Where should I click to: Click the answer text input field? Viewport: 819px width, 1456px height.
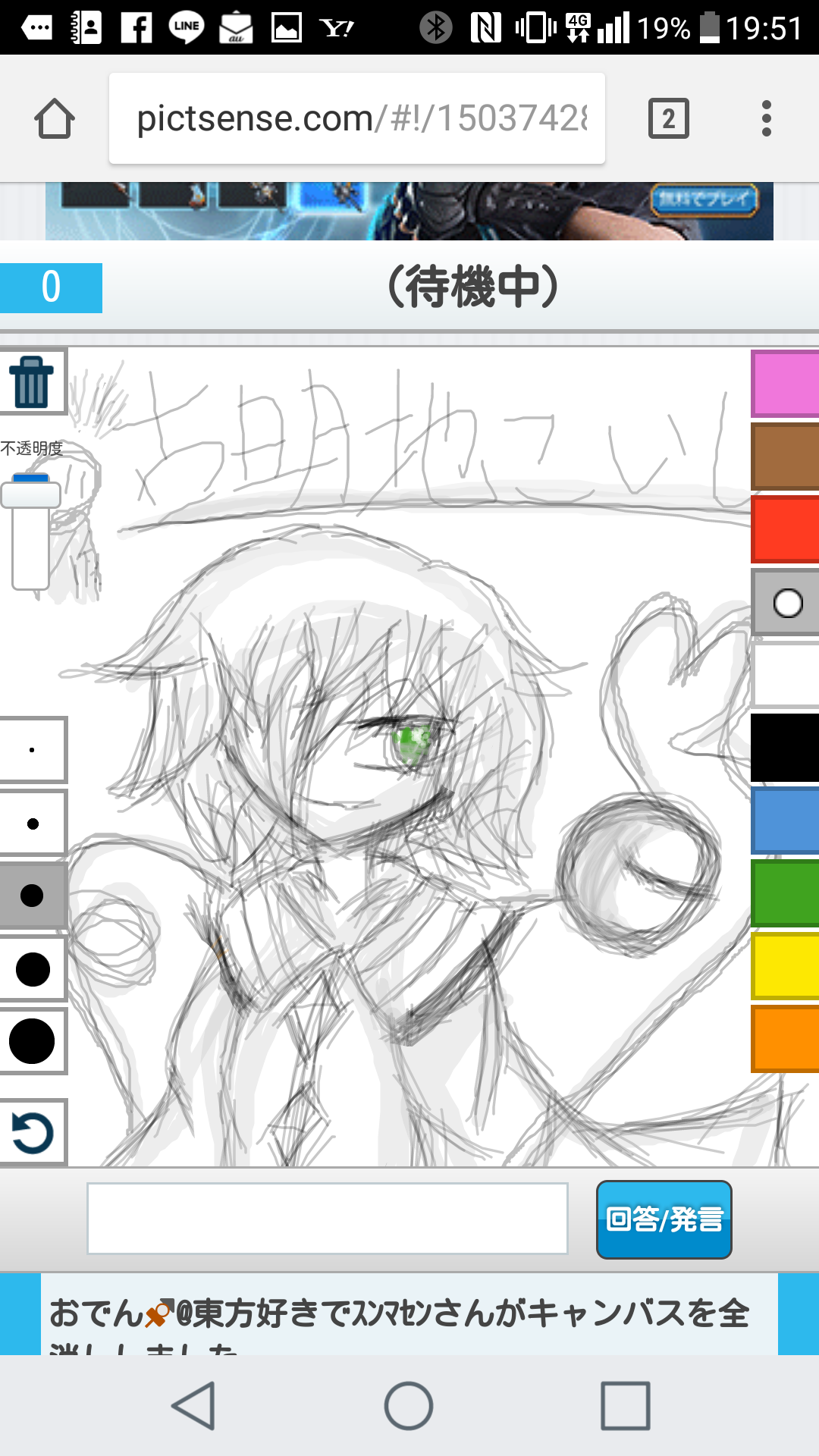pos(327,1219)
